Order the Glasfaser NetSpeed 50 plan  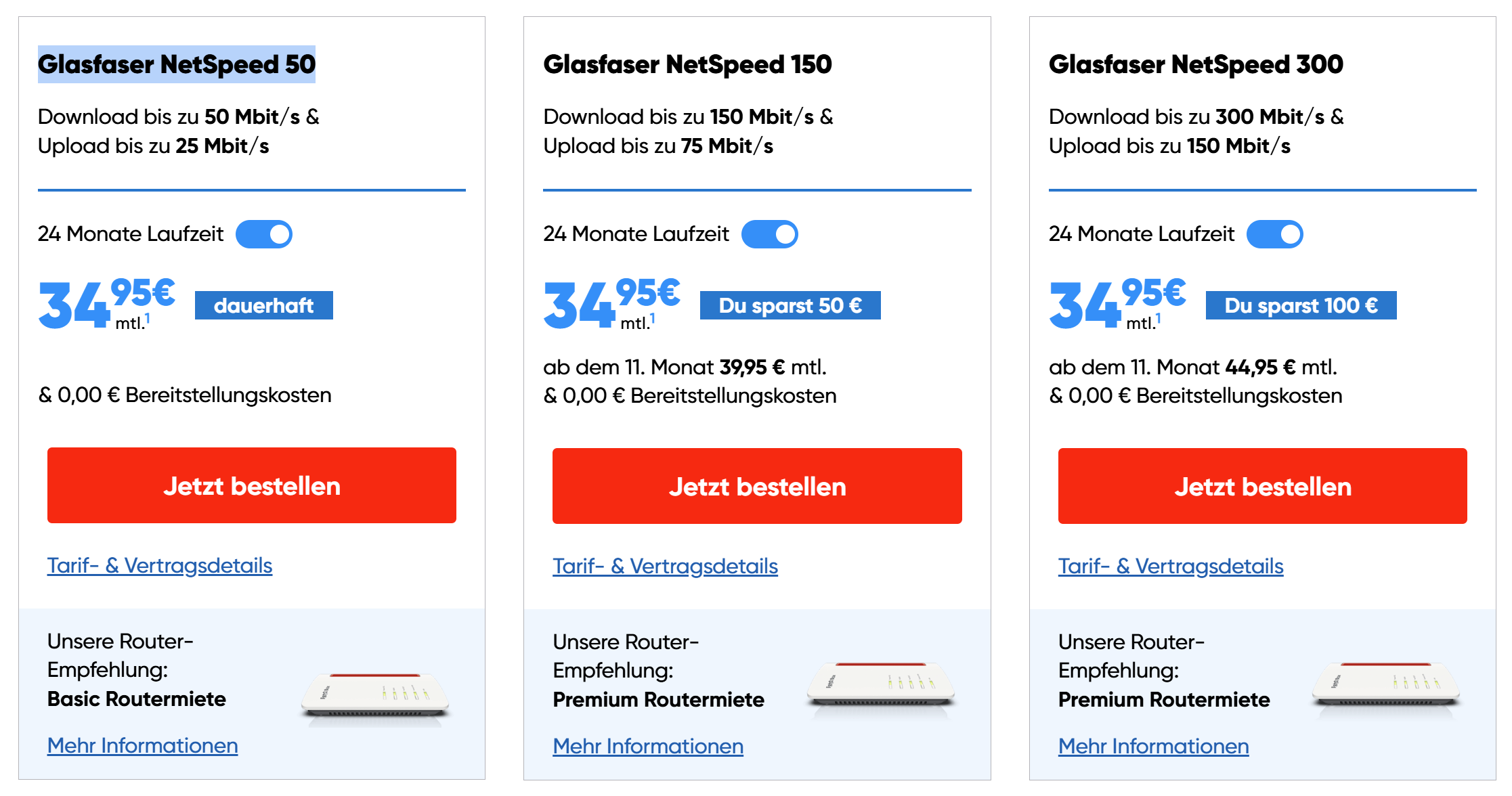251,485
